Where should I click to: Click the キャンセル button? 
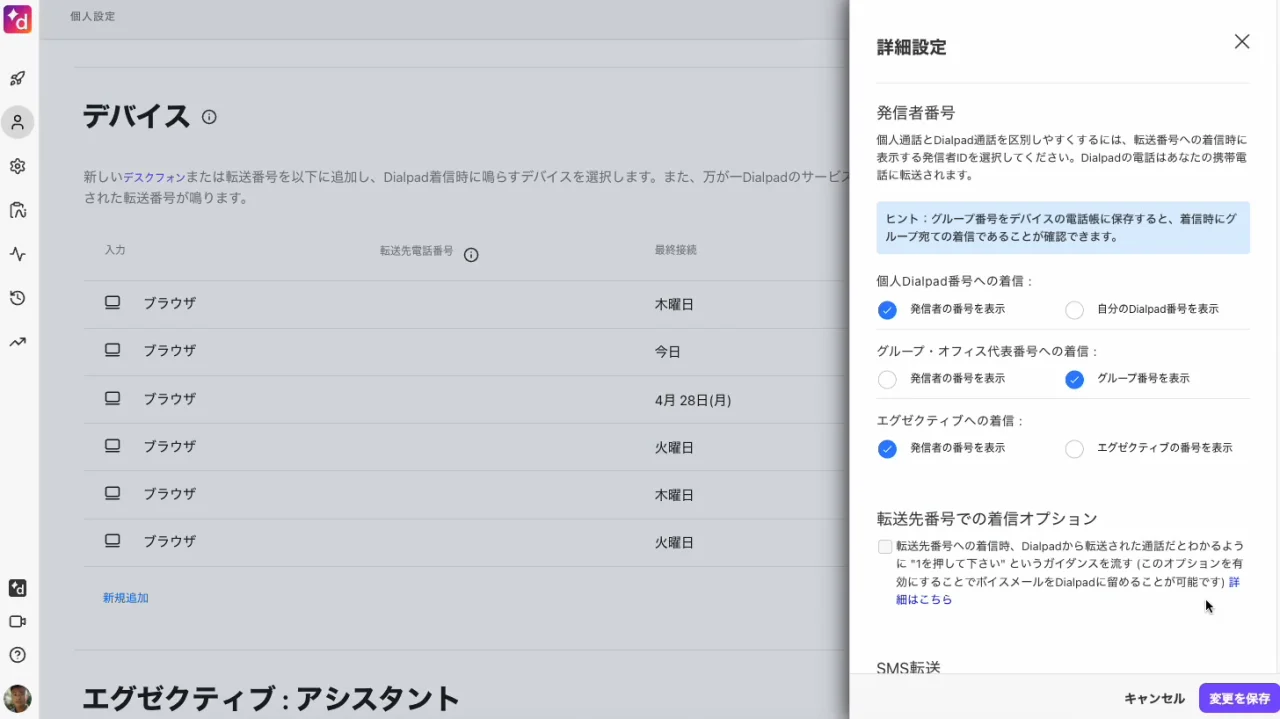(1154, 699)
